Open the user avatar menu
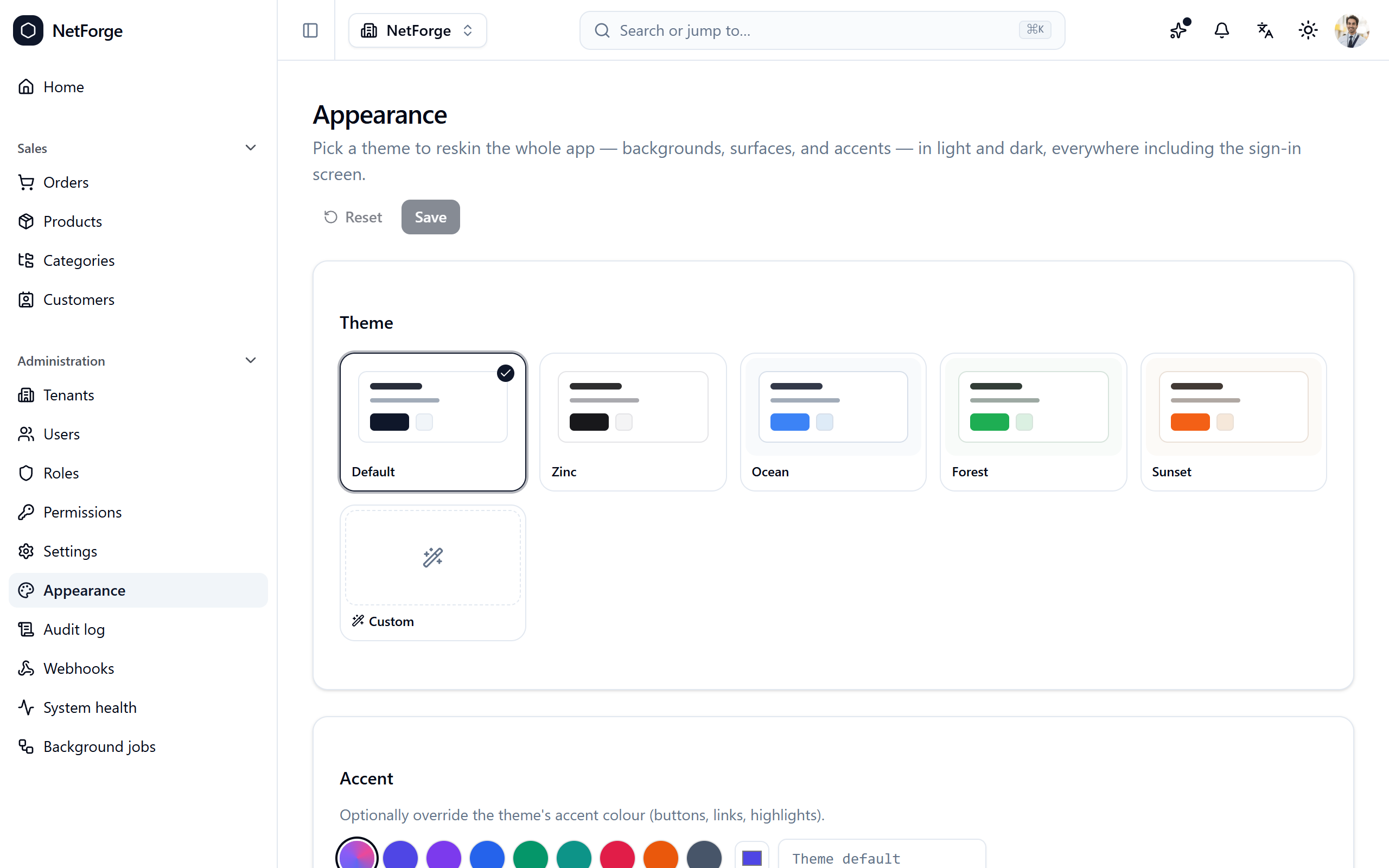This screenshot has height=868, width=1389. [1352, 30]
